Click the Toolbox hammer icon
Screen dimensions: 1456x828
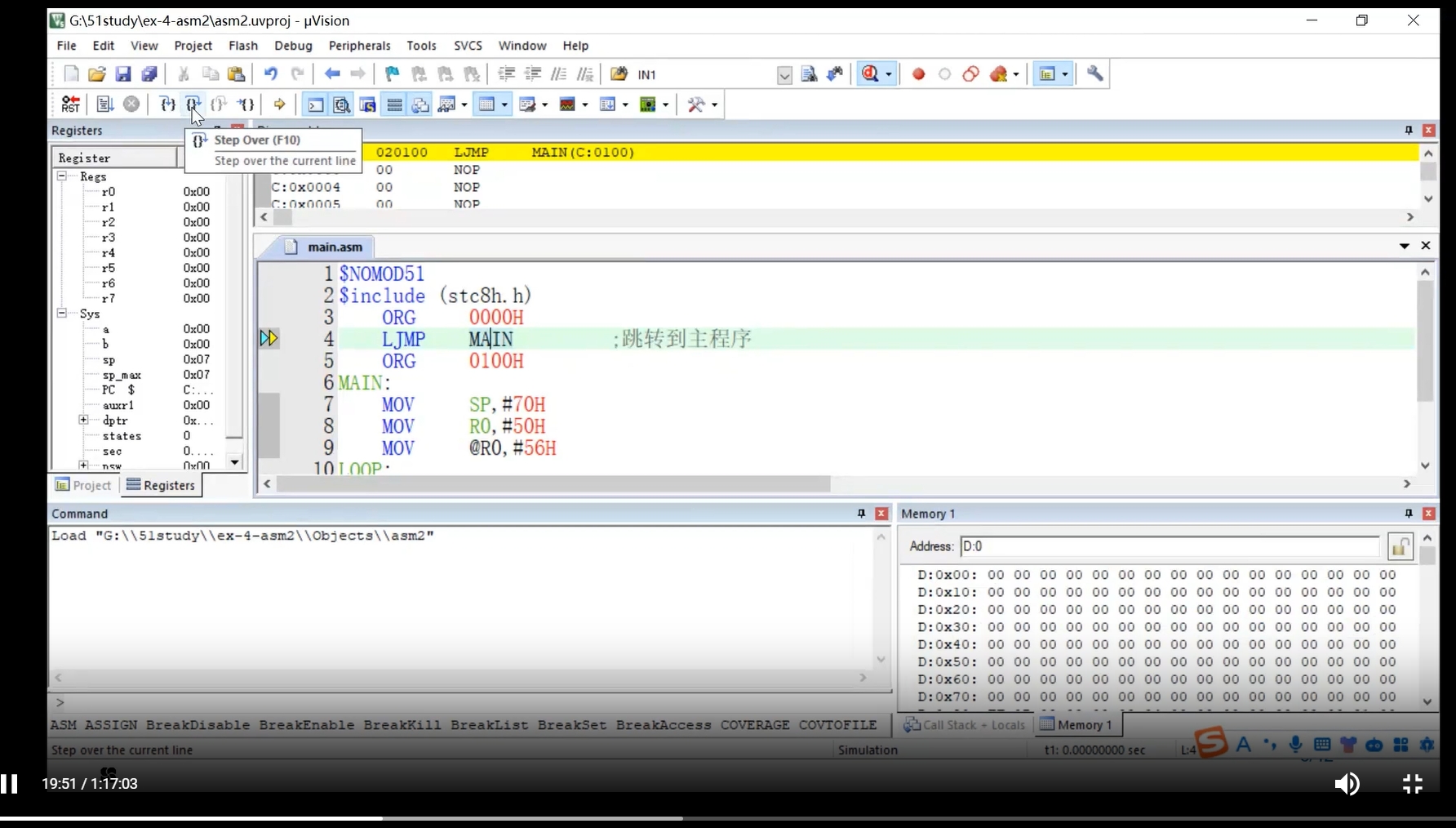tap(696, 105)
